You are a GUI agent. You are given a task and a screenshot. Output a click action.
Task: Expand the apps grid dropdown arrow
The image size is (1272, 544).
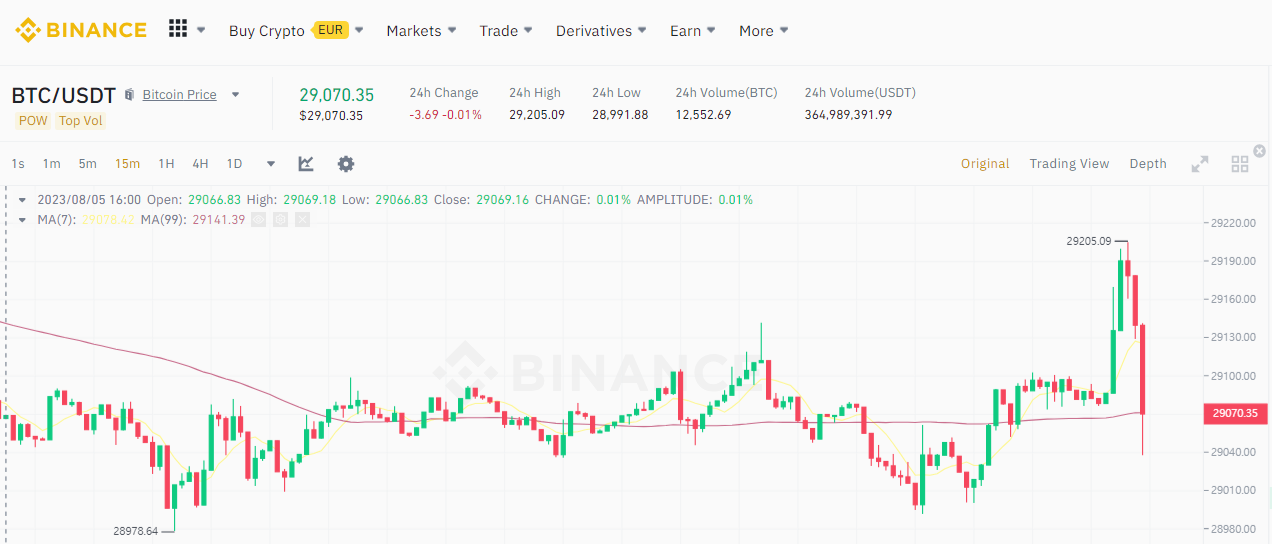click(201, 30)
